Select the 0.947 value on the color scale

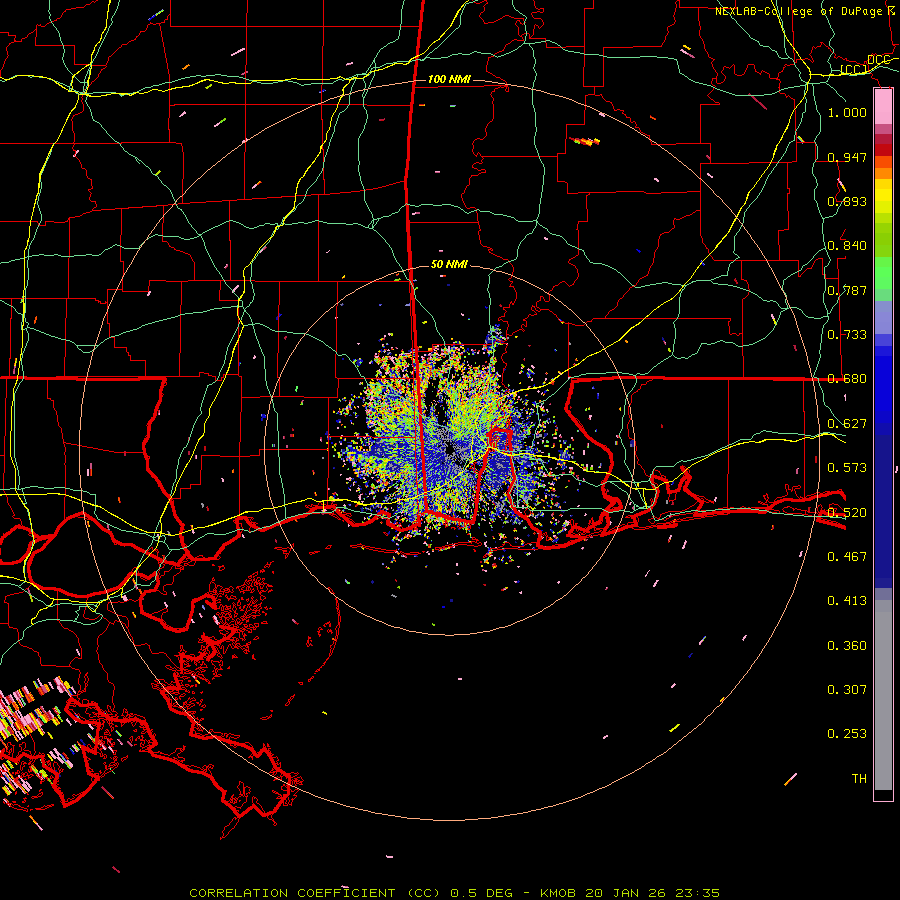point(847,157)
